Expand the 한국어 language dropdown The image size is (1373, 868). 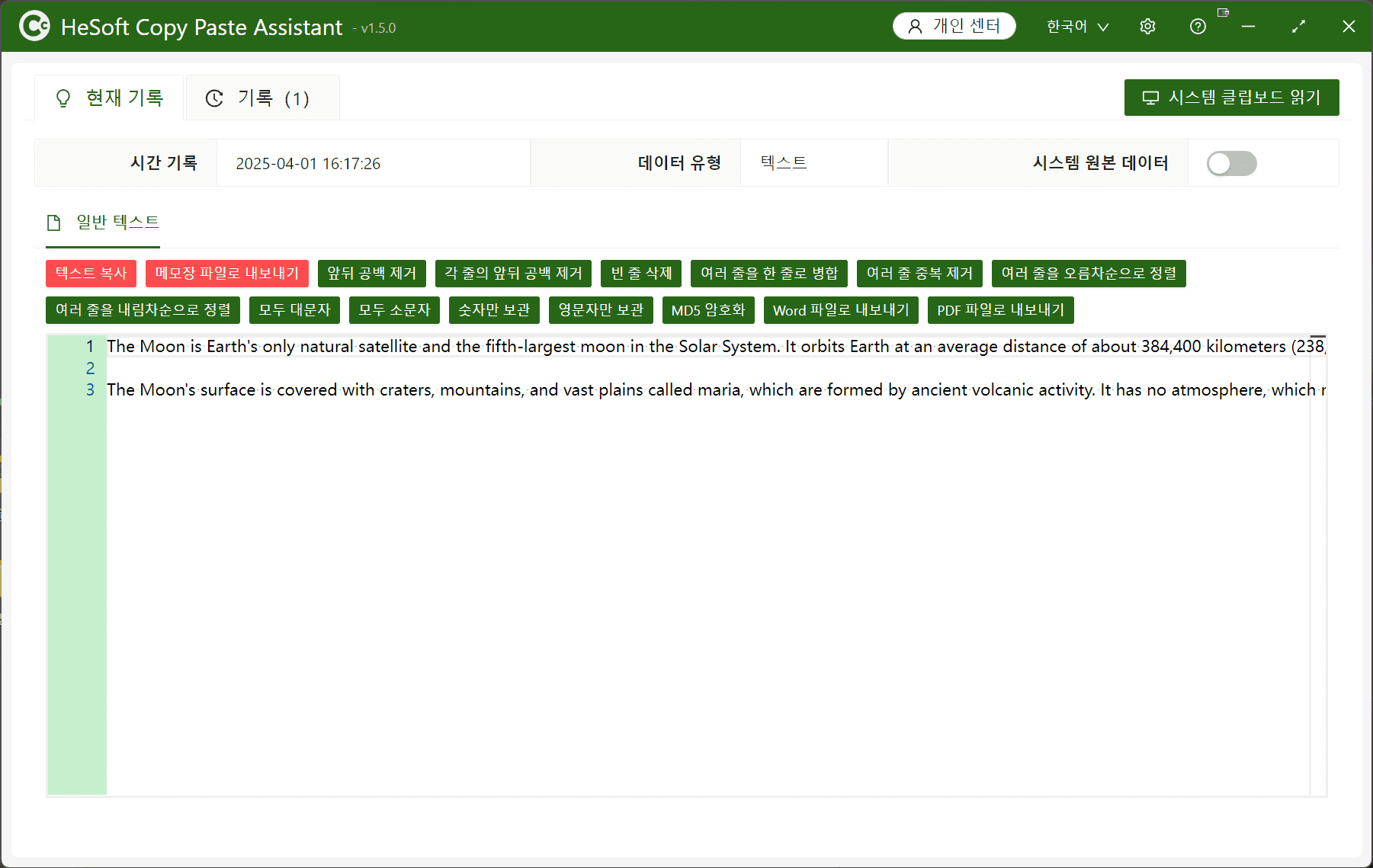[x=1076, y=27]
